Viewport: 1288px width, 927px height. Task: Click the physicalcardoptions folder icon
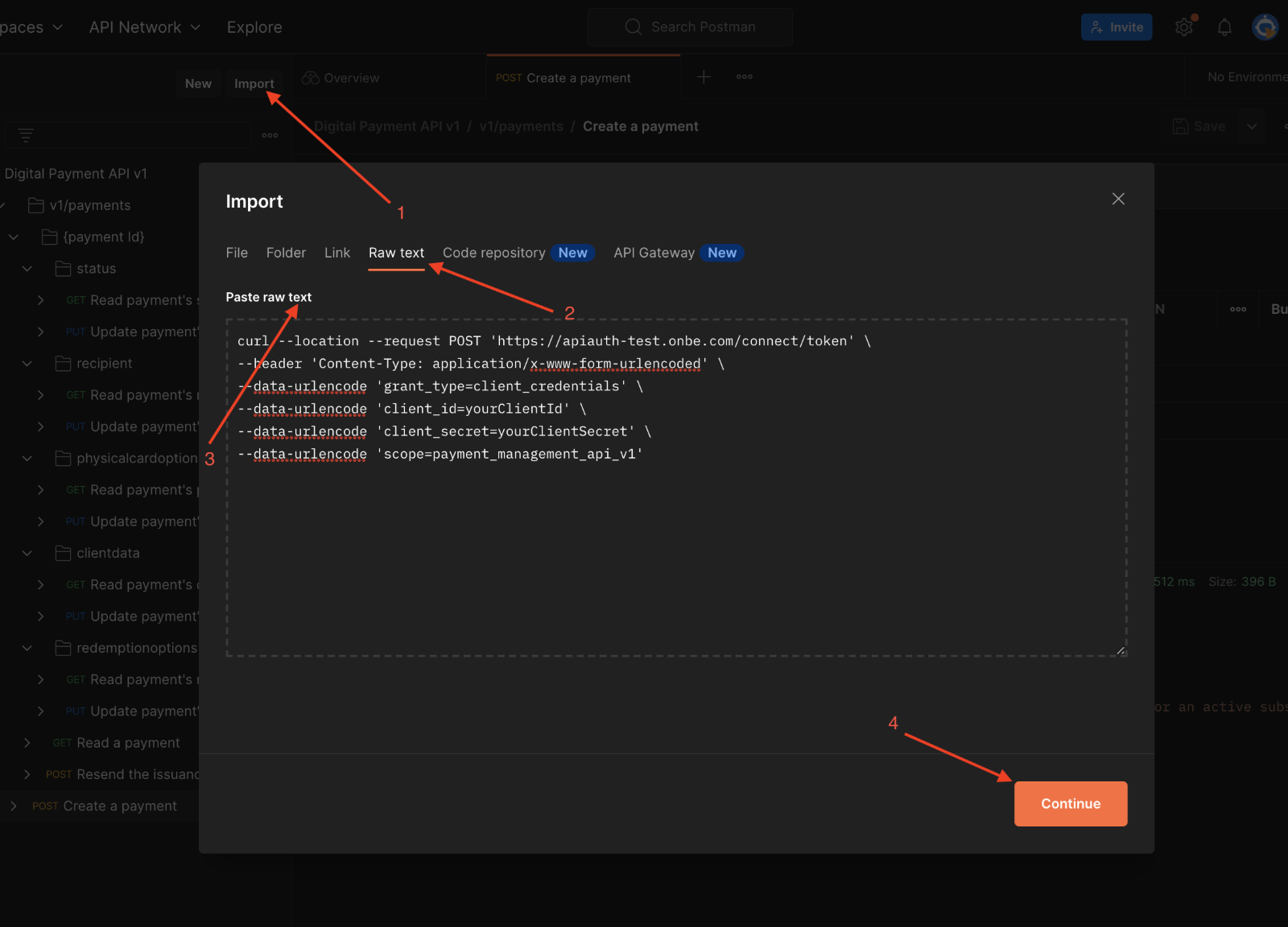tap(63, 458)
